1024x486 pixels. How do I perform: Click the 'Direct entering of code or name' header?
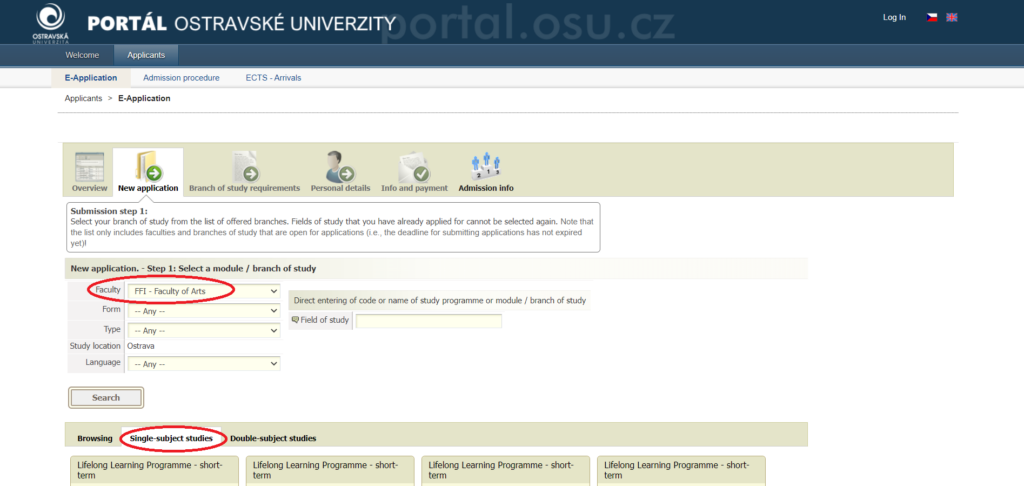click(440, 300)
